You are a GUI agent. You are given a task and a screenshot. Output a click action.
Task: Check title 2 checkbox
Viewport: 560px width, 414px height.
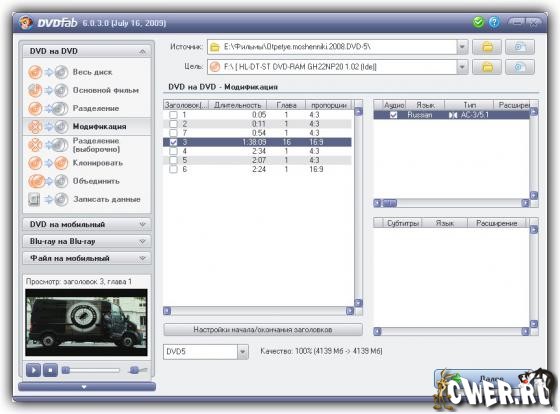(173, 124)
